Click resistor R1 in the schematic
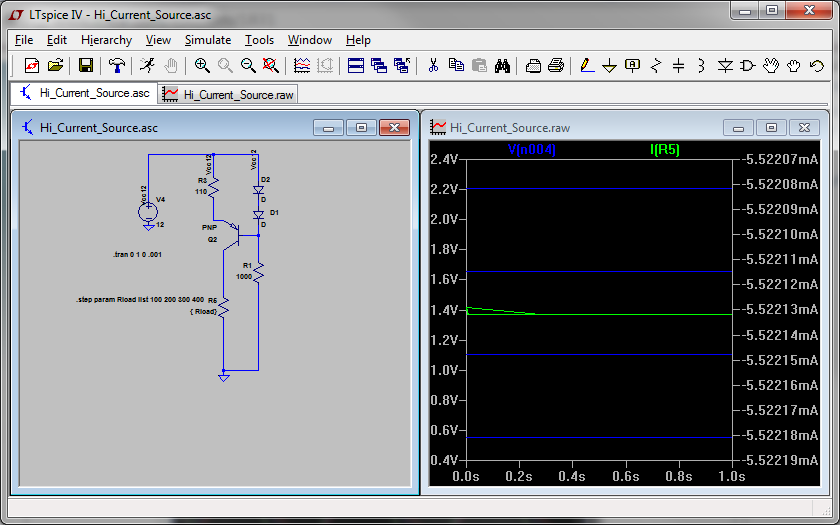This screenshot has height=525, width=840. click(x=258, y=273)
